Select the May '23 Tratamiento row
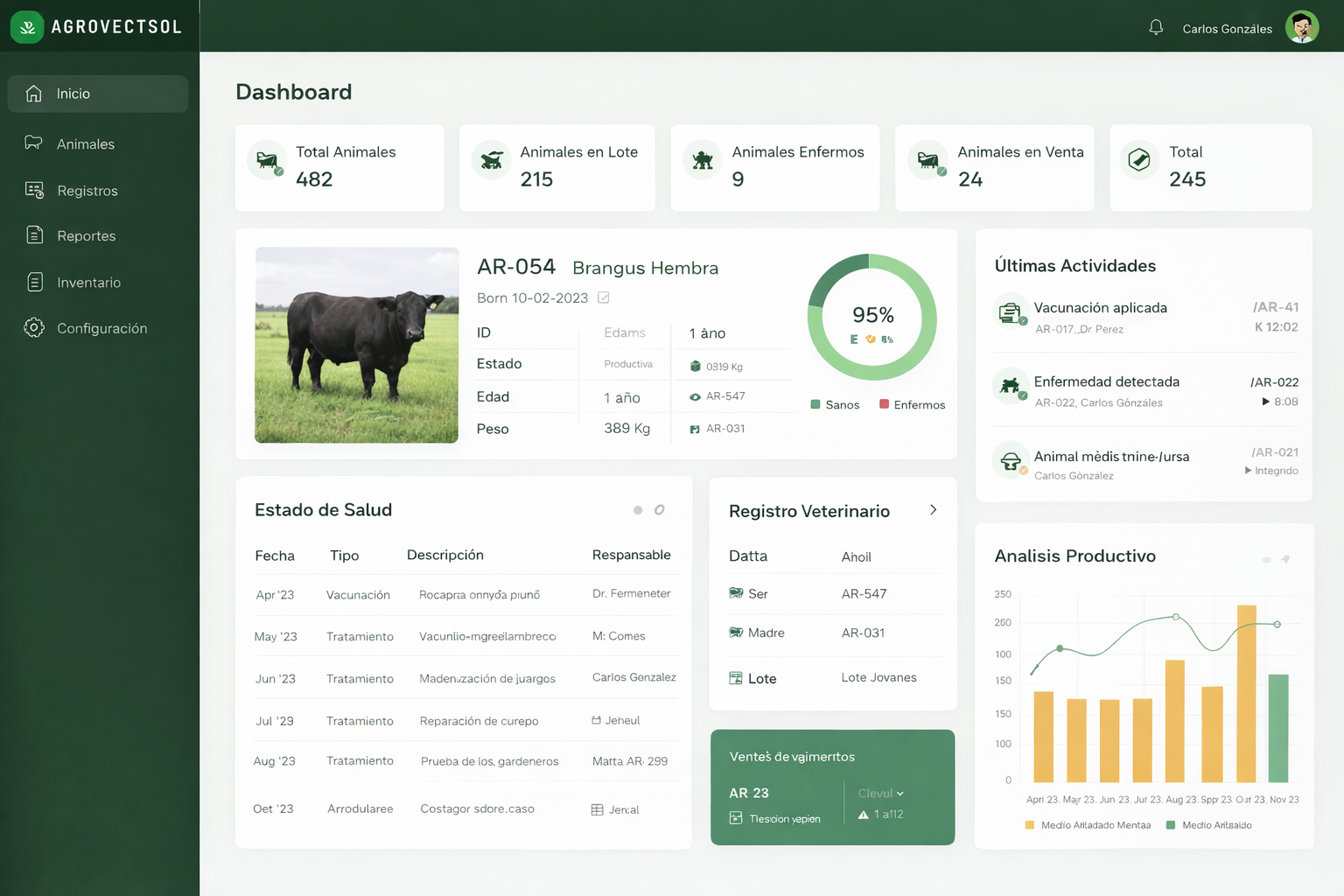Viewport: 1344px width, 896px height. point(464,636)
